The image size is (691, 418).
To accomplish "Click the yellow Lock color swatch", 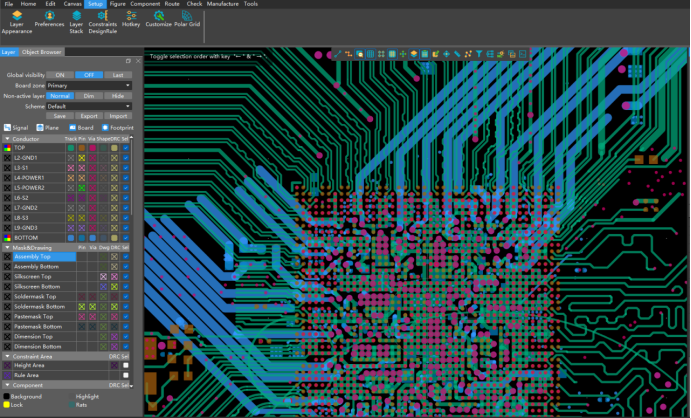I will coord(7,405).
